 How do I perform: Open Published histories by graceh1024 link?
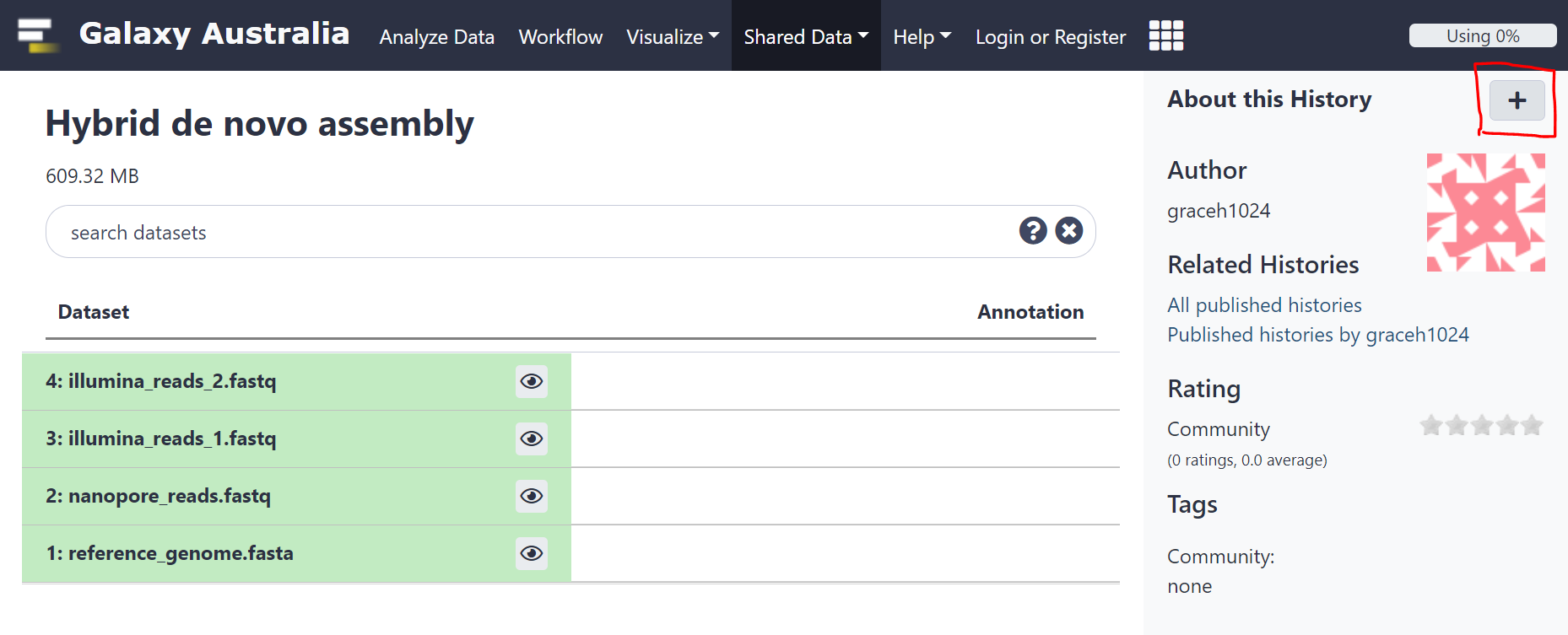[x=1317, y=335]
